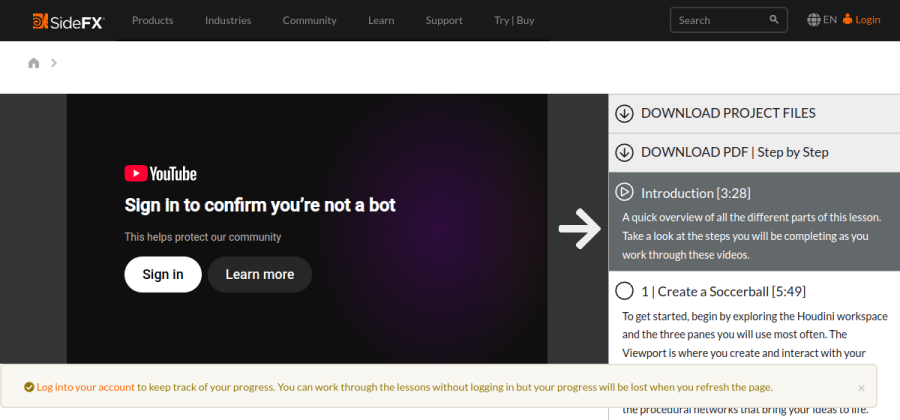Open the Support menu

pos(444,21)
